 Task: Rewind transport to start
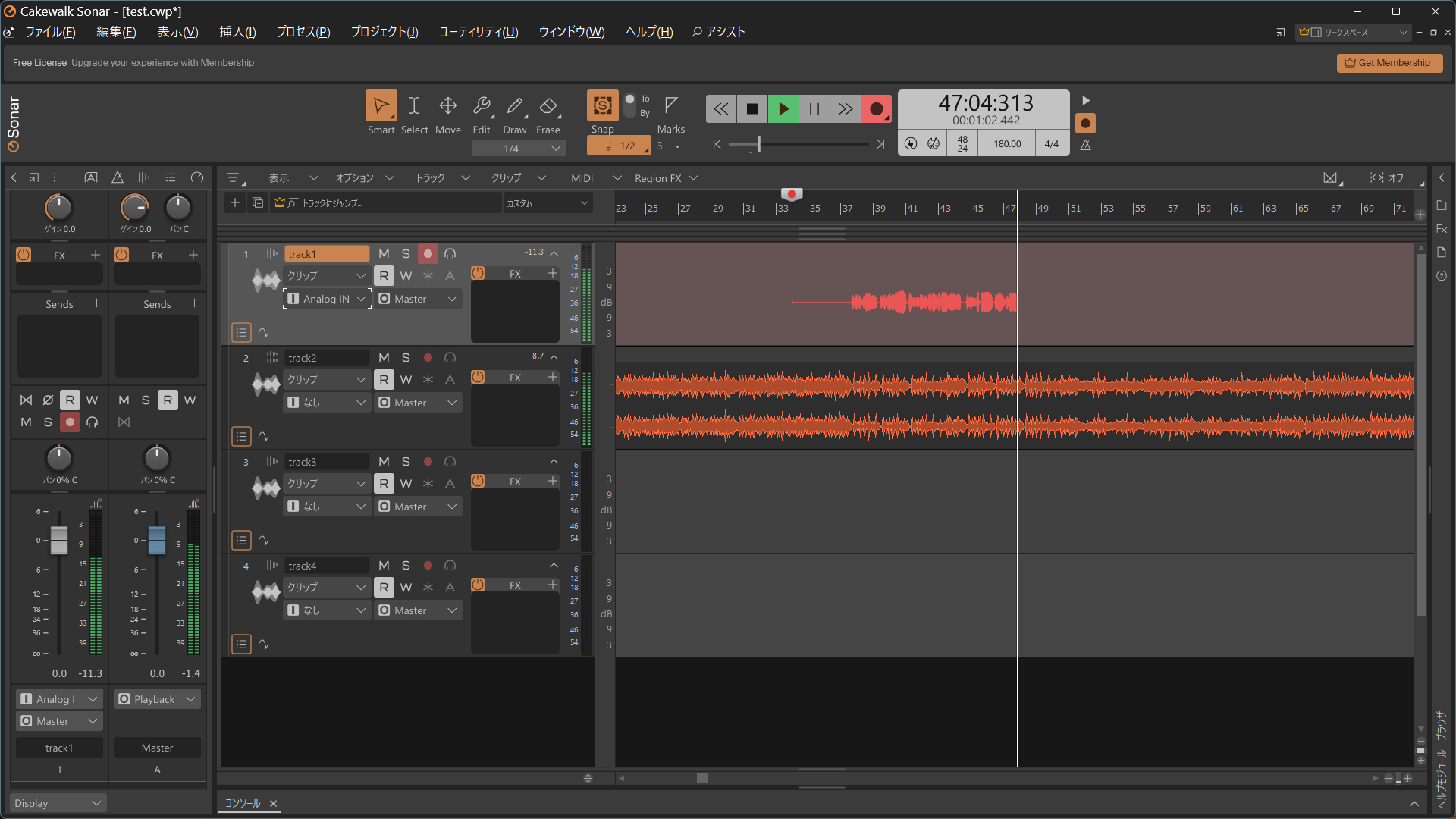click(721, 109)
